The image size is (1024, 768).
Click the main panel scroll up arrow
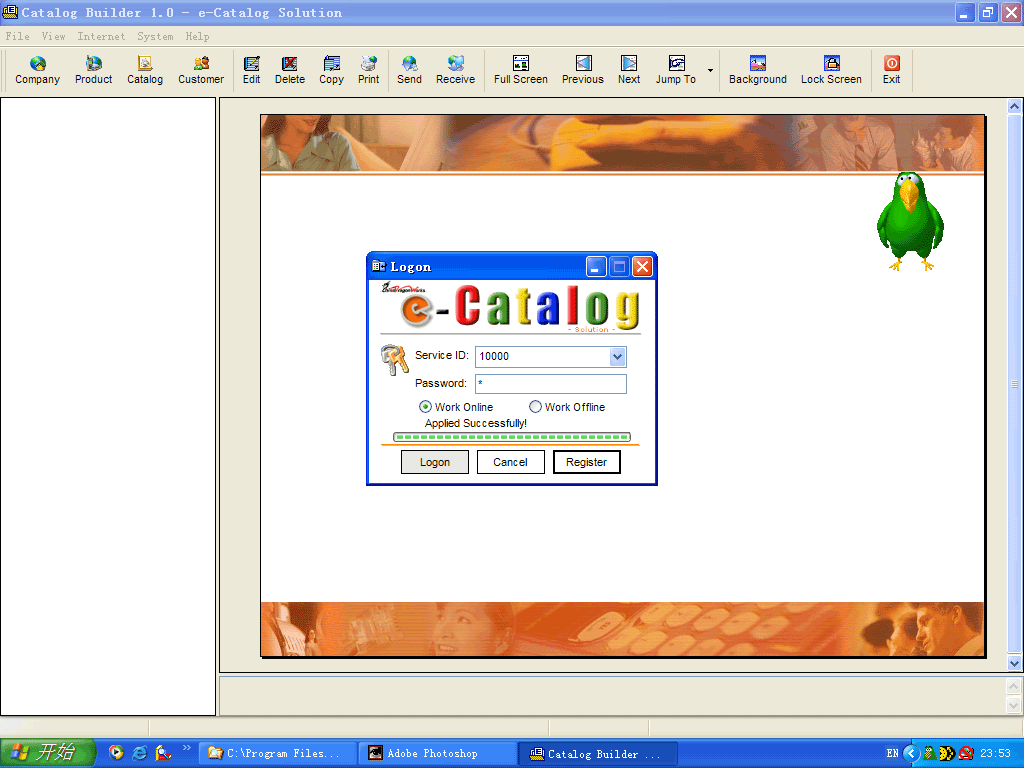click(1014, 106)
